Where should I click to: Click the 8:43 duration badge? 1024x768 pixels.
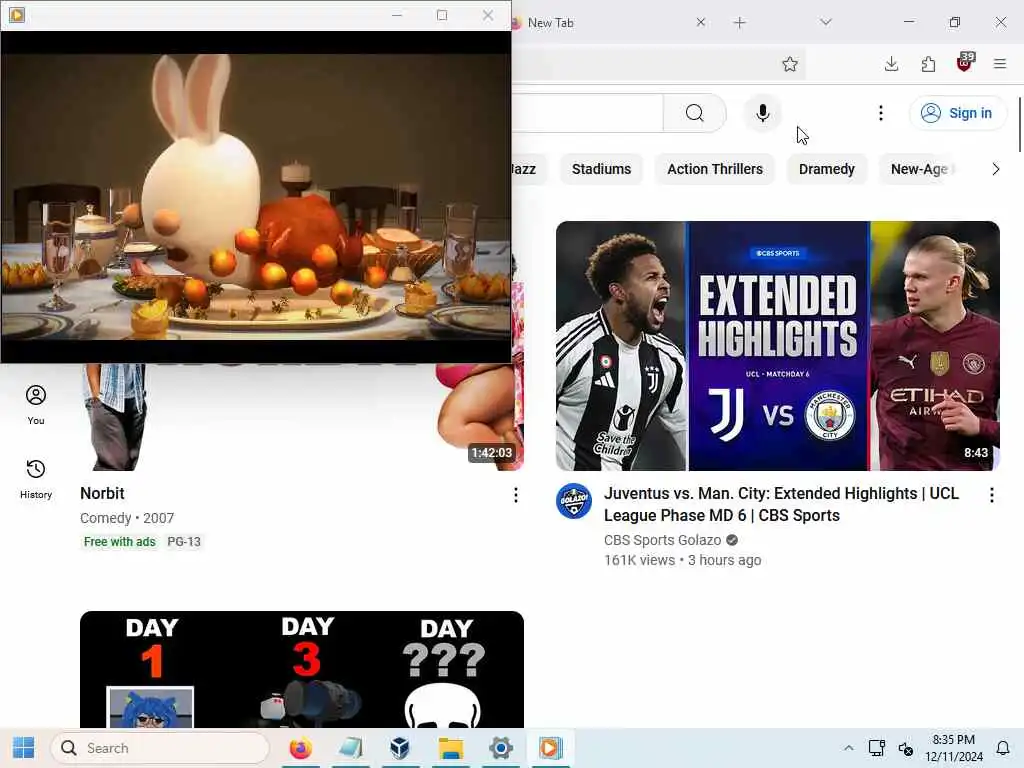[976, 453]
